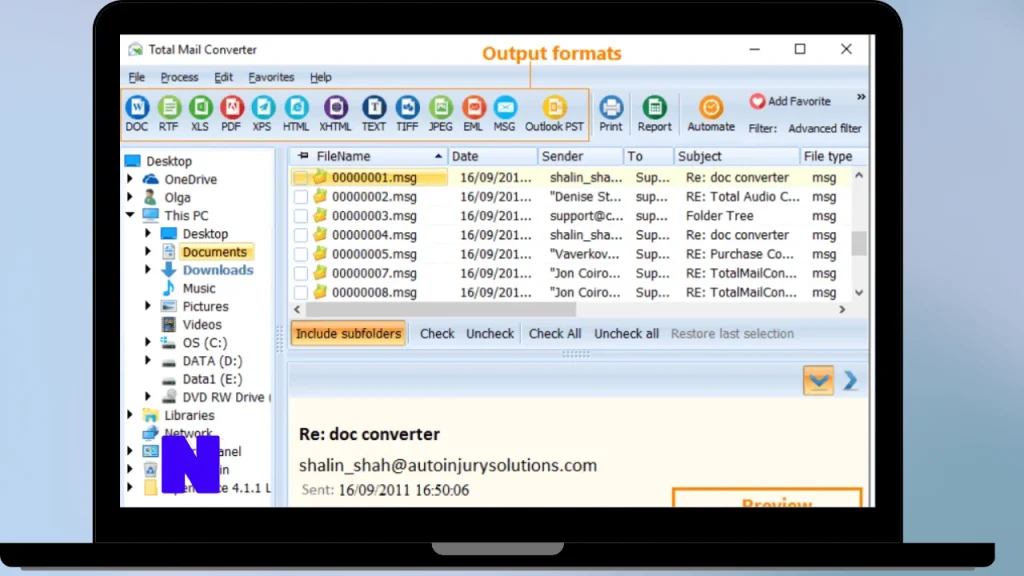Click next message blue arrow

pyautogui.click(x=850, y=380)
